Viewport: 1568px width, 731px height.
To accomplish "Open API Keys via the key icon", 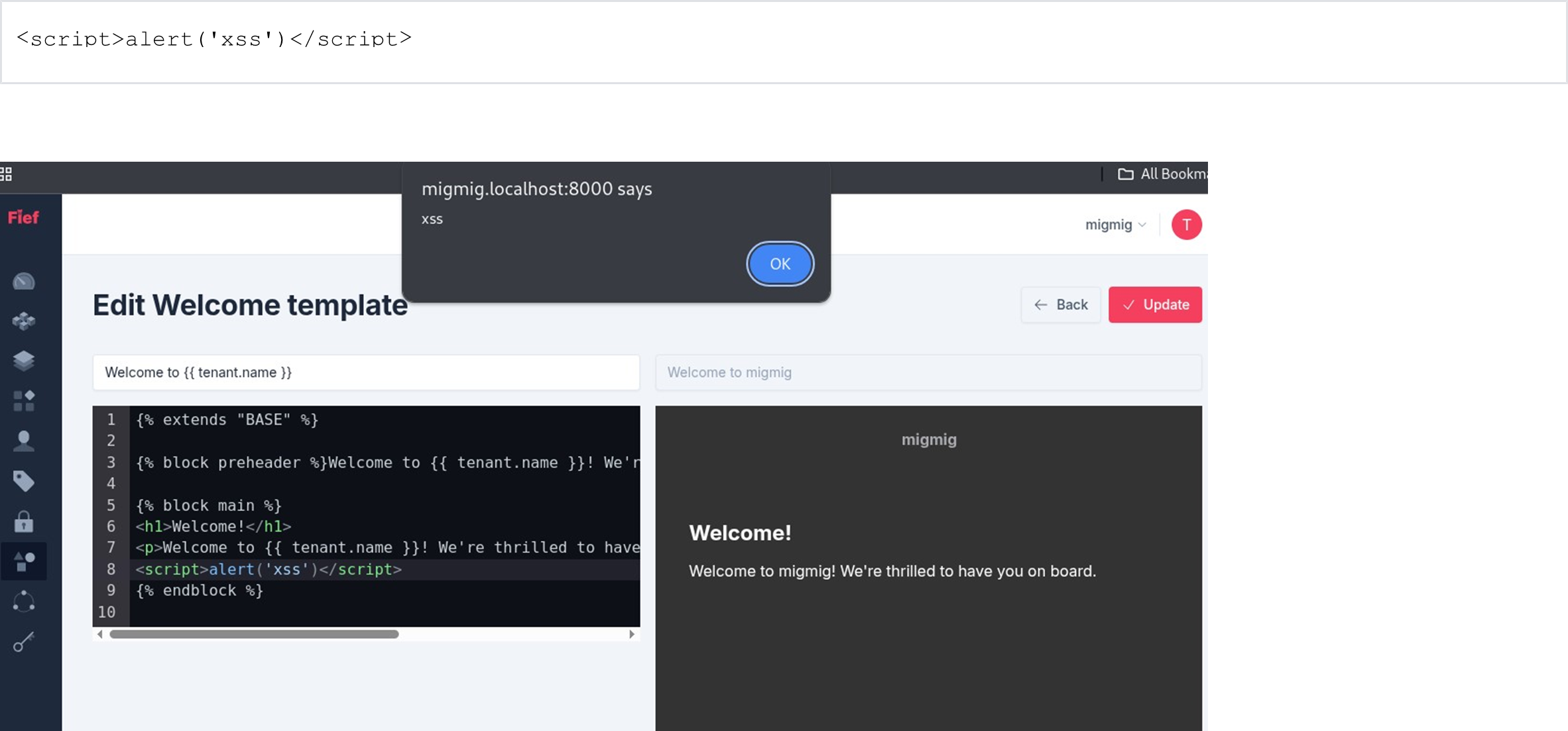I will (24, 641).
